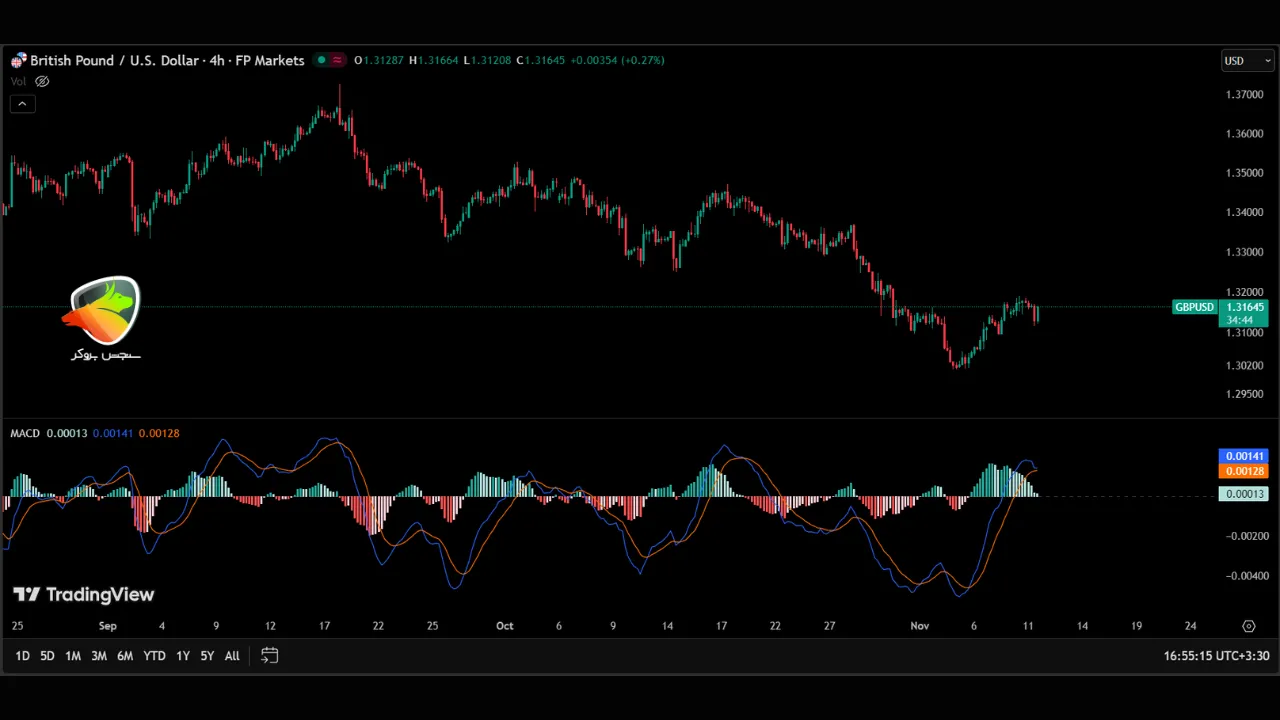The height and width of the screenshot is (720, 1280).
Task: Select the 5D time range
Action: pyautogui.click(x=47, y=656)
